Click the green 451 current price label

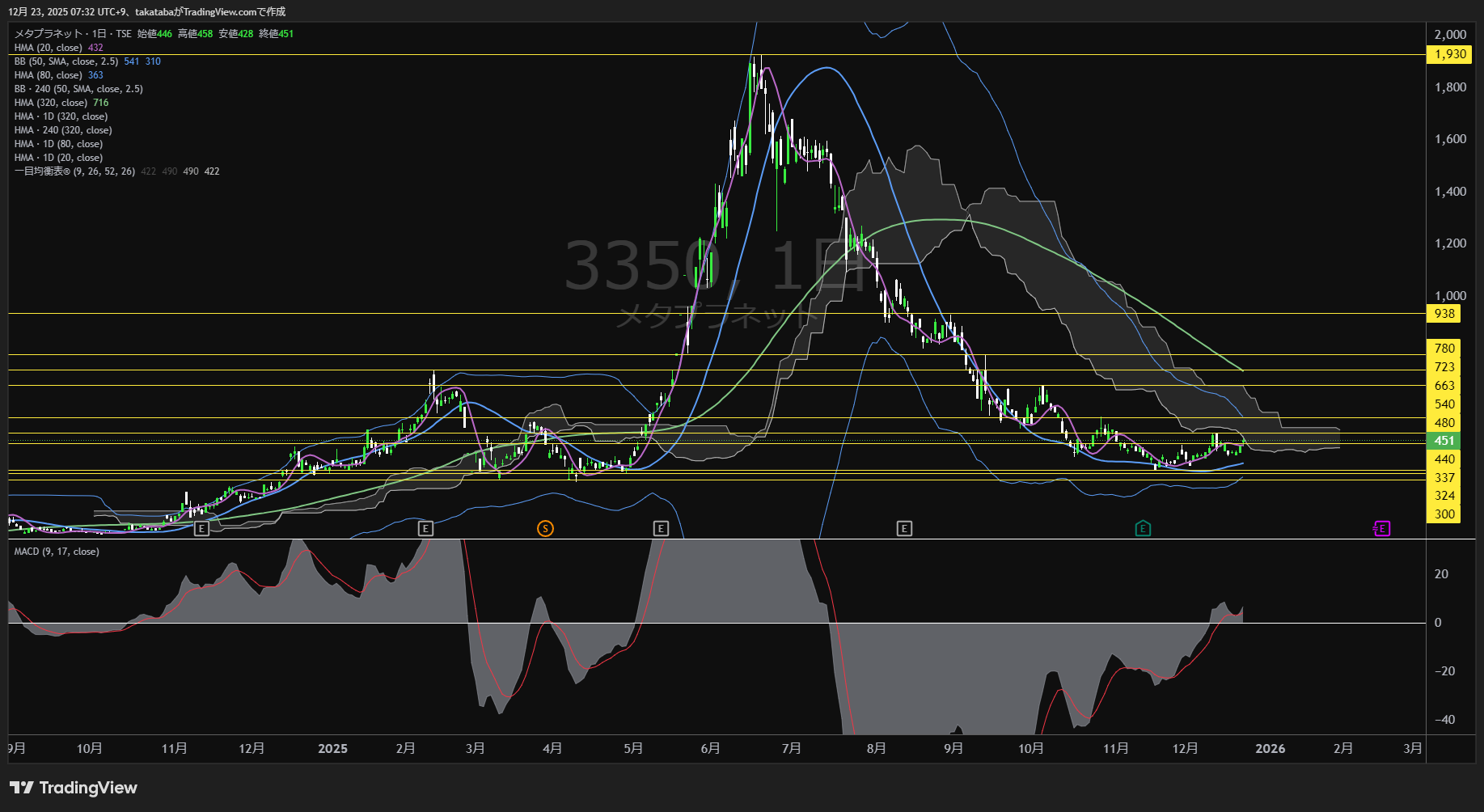(1444, 441)
